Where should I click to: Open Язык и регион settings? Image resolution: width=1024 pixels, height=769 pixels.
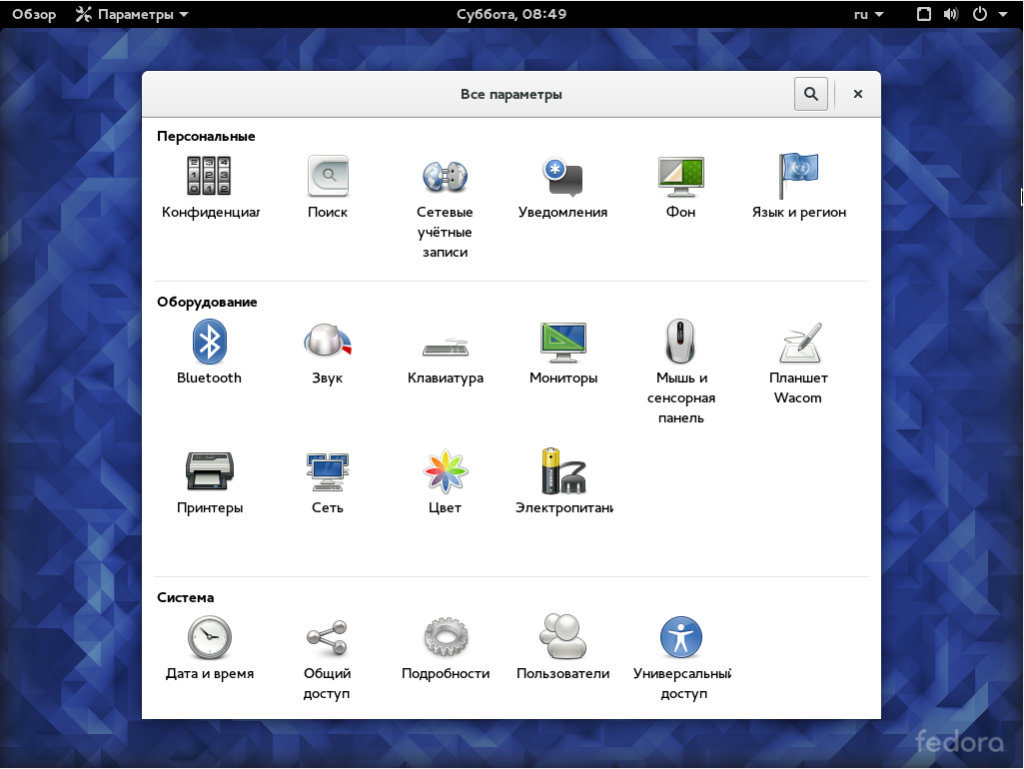click(799, 186)
